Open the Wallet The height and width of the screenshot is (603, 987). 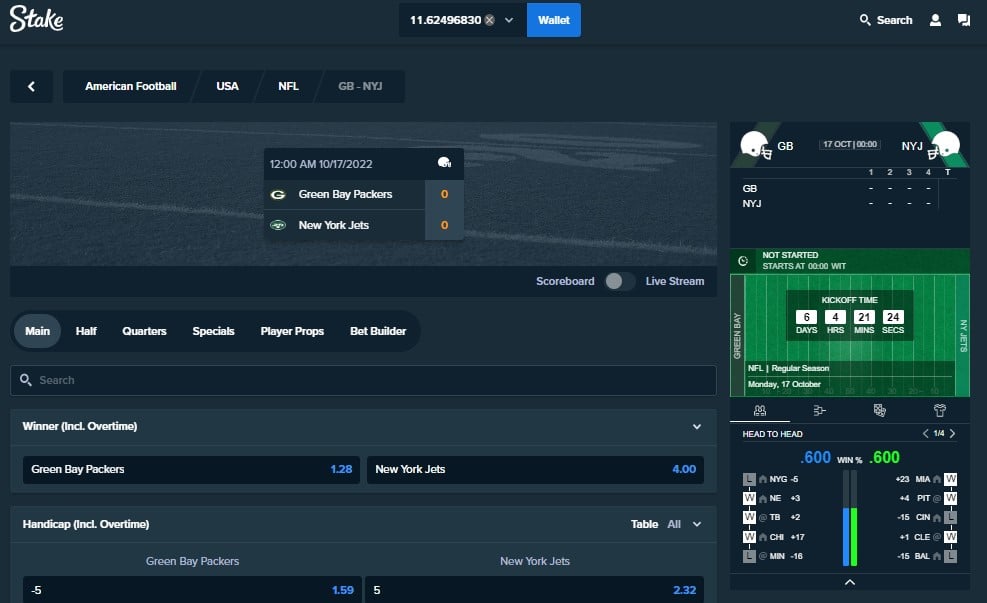[554, 20]
